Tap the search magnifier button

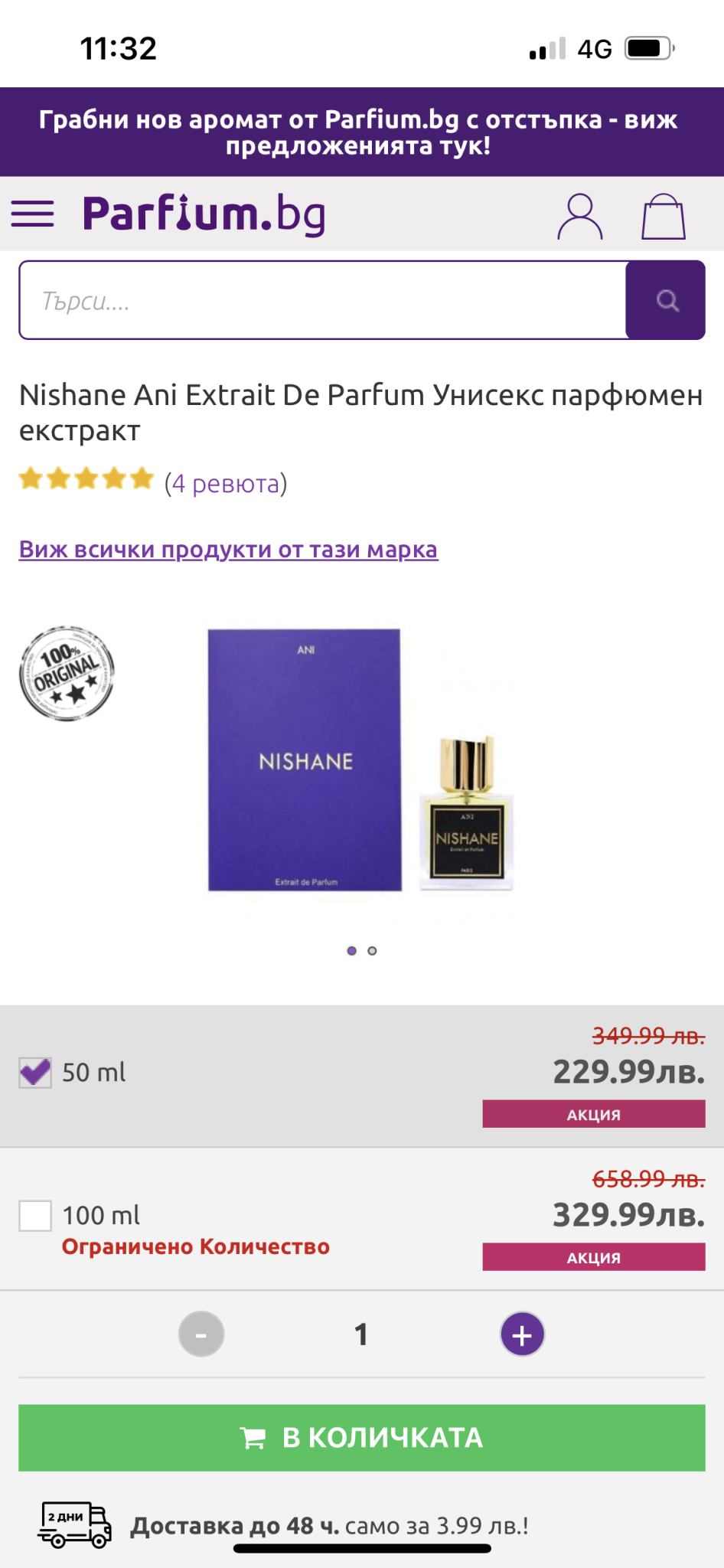tap(666, 300)
